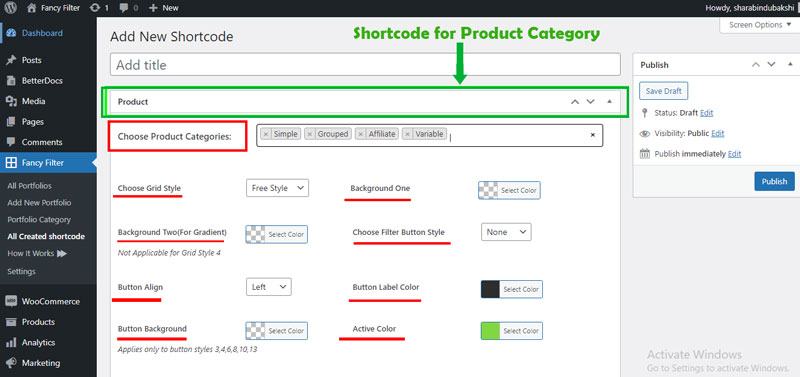Open WooCommerce in the sidebar menu
This screenshot has height=377, width=800.
point(48,301)
